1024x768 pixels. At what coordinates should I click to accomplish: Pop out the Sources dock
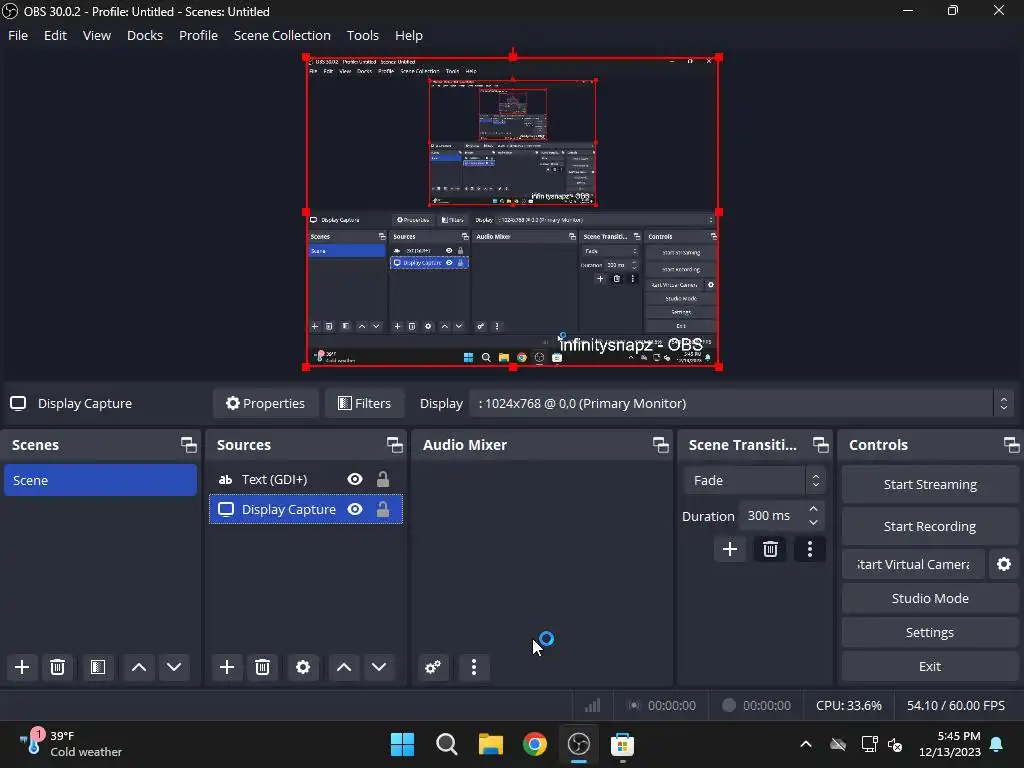394,445
